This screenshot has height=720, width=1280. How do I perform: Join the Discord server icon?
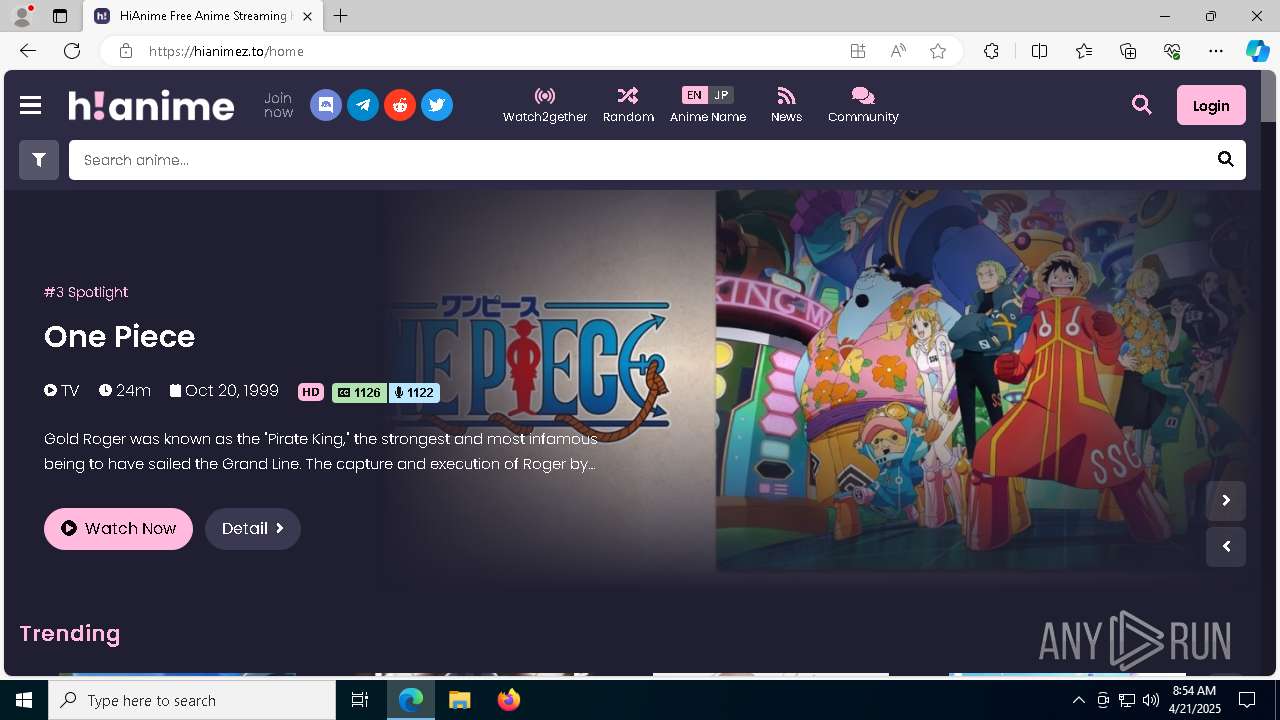326,105
